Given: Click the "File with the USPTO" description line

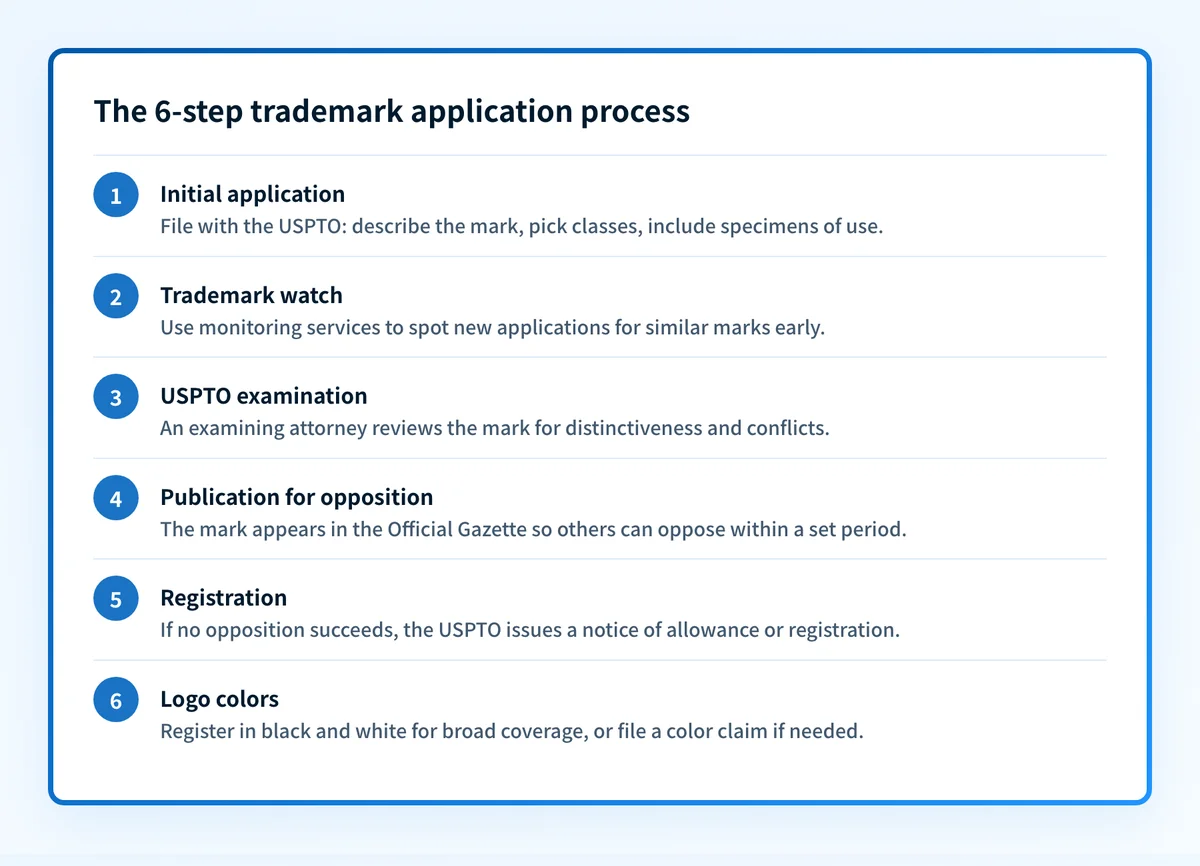Looking at the screenshot, I should click(x=522, y=226).
